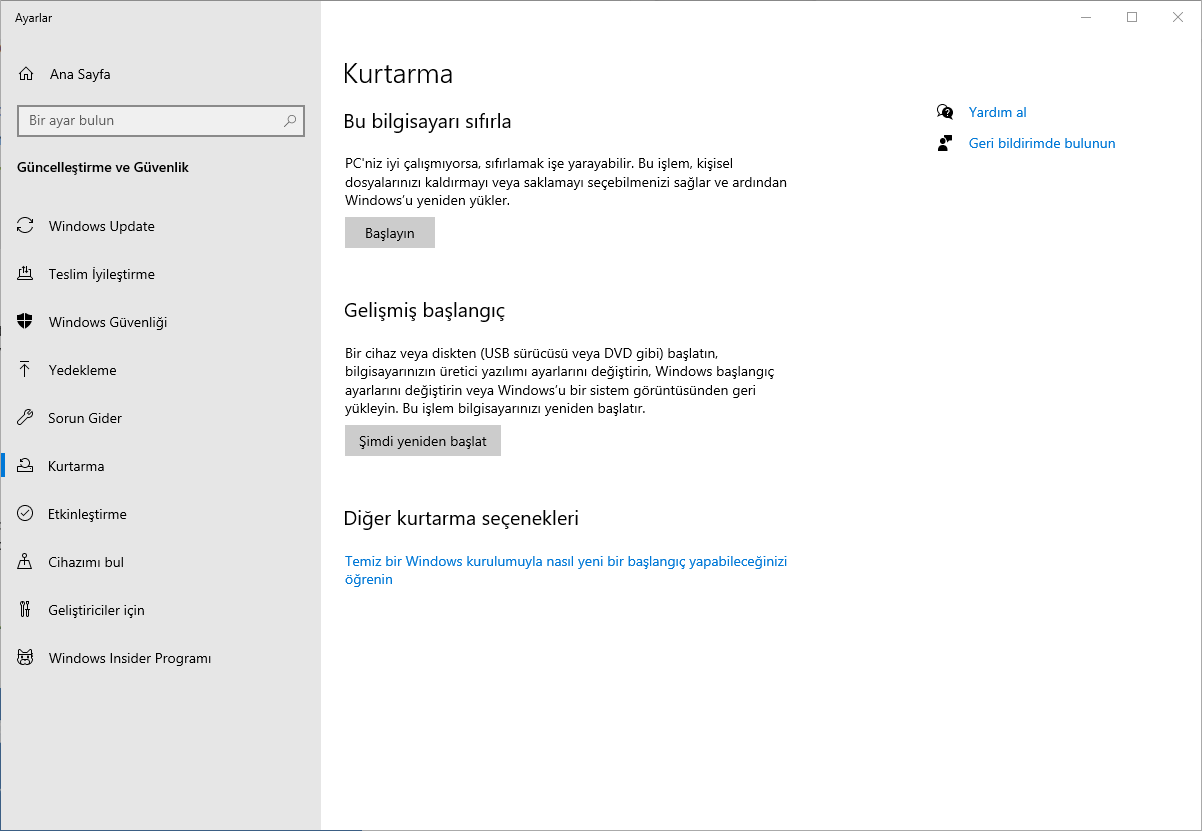This screenshot has width=1202, height=831.
Task: Select the Windows Insider Programı icon
Action: point(26,658)
